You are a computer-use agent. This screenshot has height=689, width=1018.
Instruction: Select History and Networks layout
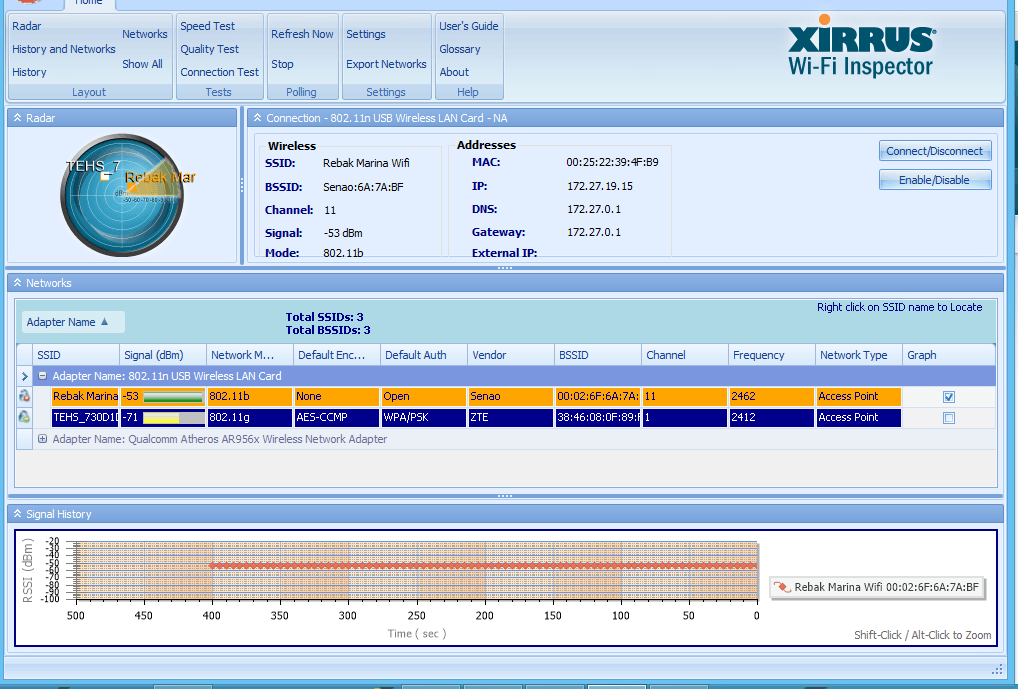click(64, 49)
